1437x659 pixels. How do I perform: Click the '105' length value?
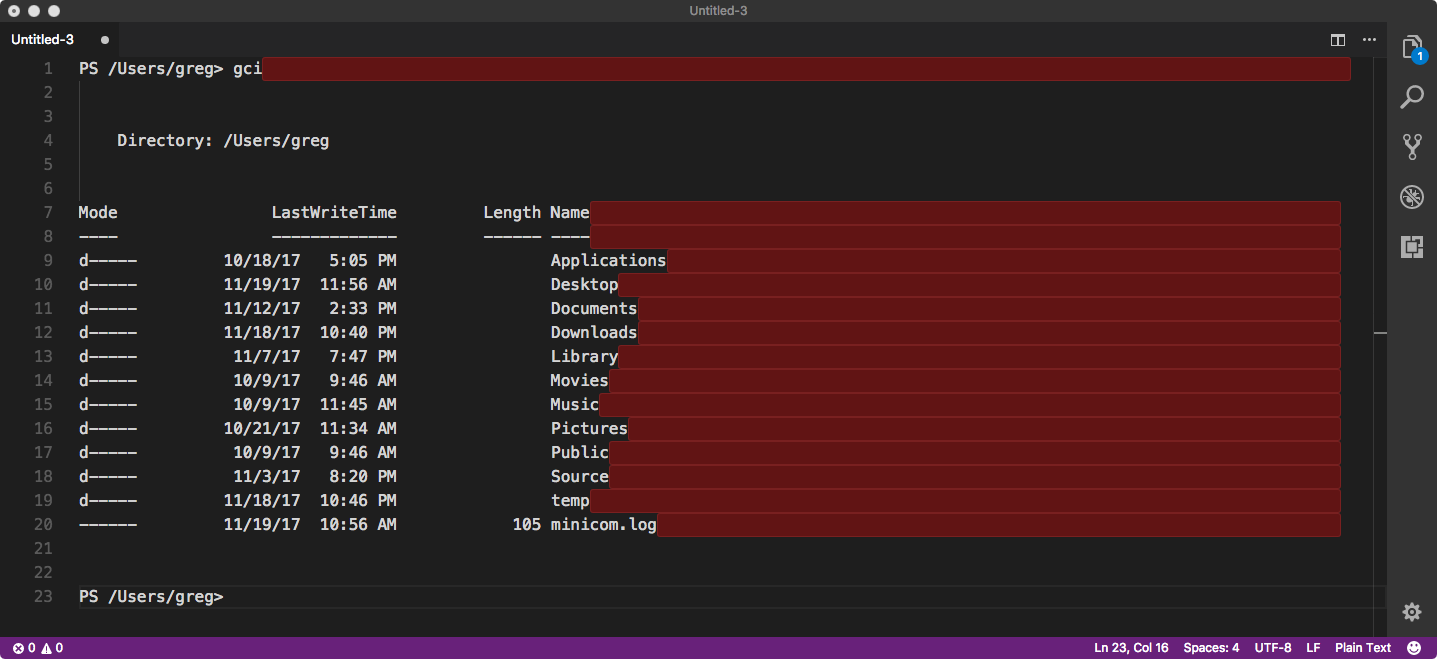[x=526, y=525]
